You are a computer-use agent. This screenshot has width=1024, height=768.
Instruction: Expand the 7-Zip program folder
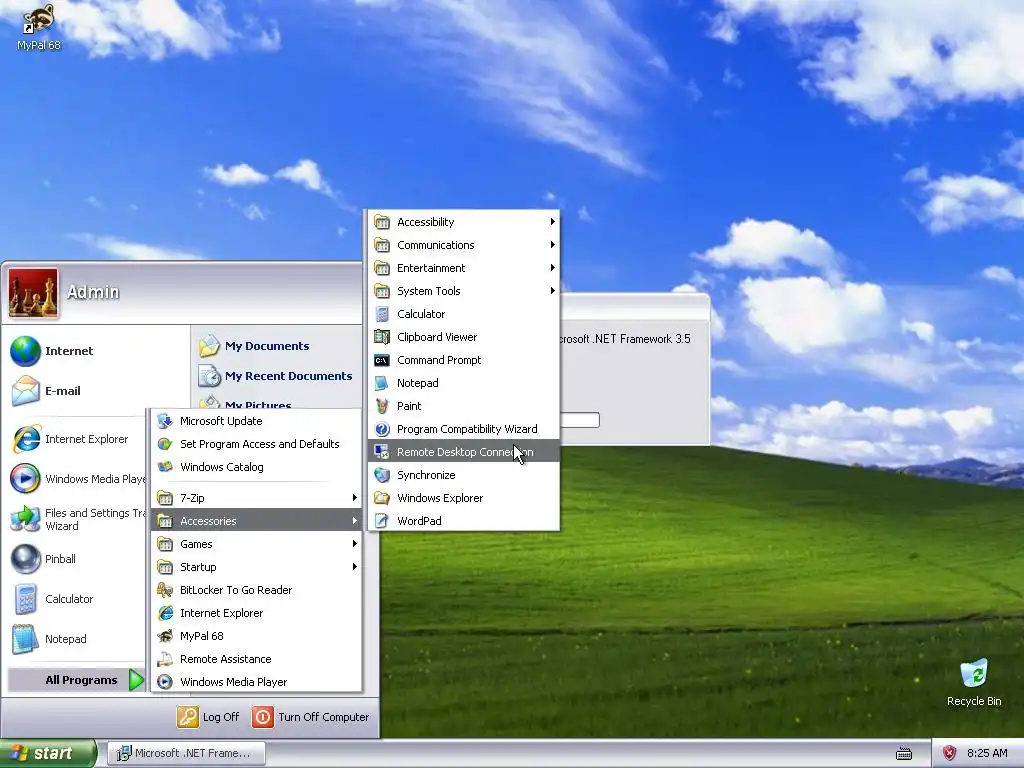pyautogui.click(x=256, y=498)
